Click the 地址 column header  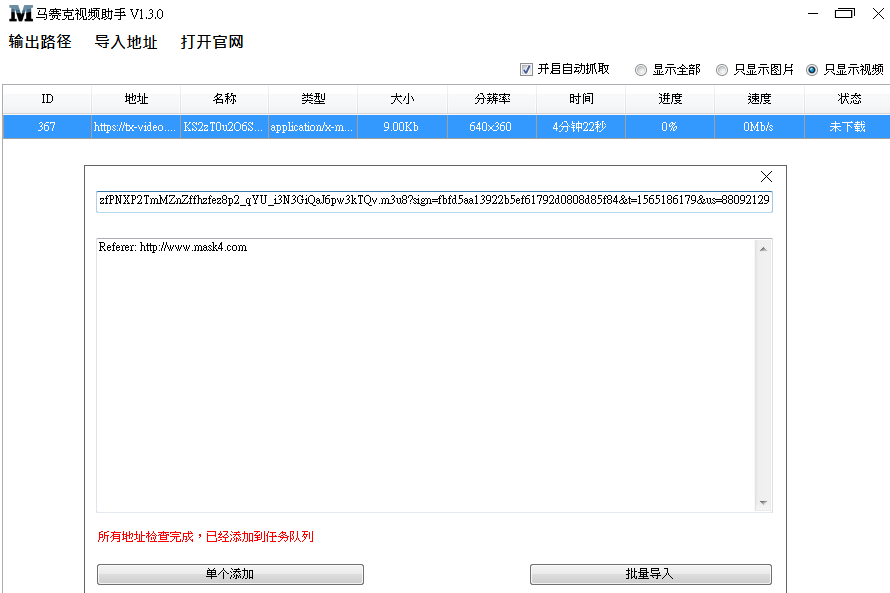click(x=136, y=99)
